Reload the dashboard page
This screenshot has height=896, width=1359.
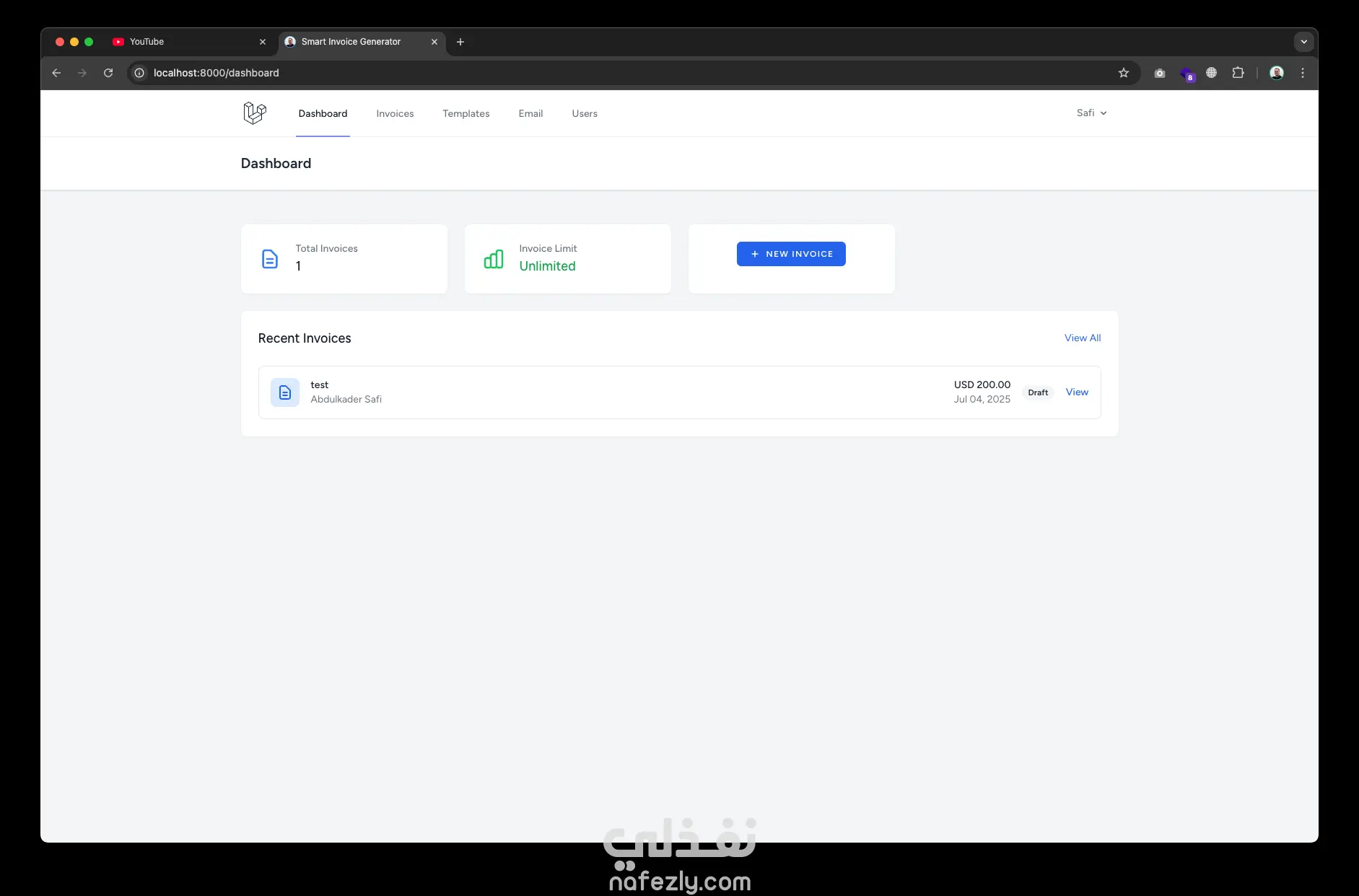pyautogui.click(x=108, y=73)
